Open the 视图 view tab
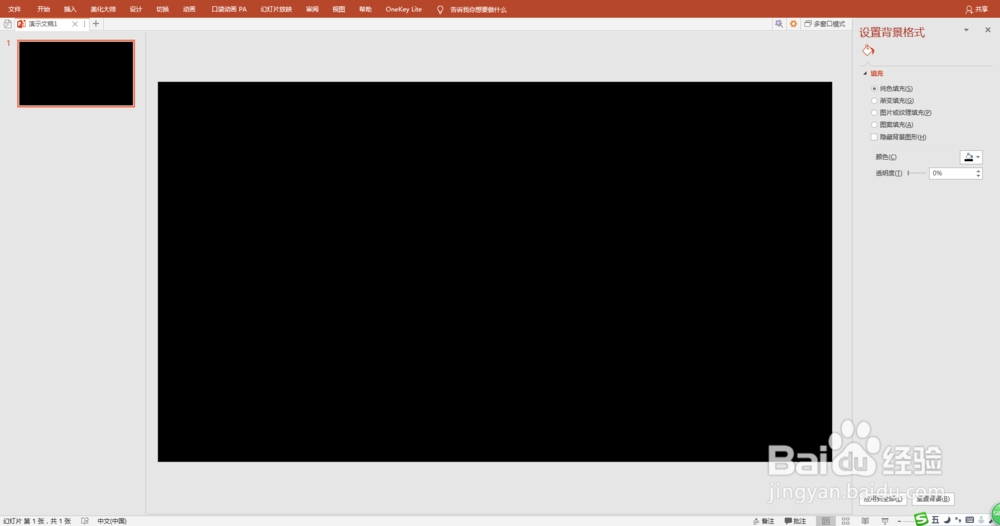This screenshot has width=1000, height=526. point(339,10)
